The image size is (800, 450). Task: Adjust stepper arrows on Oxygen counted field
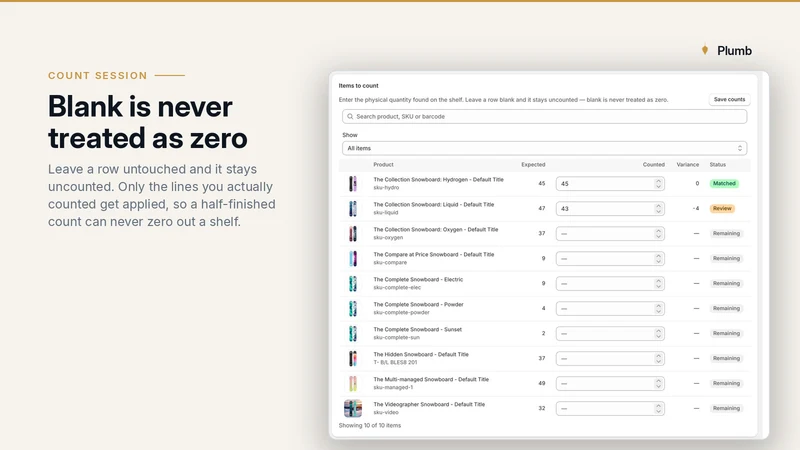(x=658, y=234)
